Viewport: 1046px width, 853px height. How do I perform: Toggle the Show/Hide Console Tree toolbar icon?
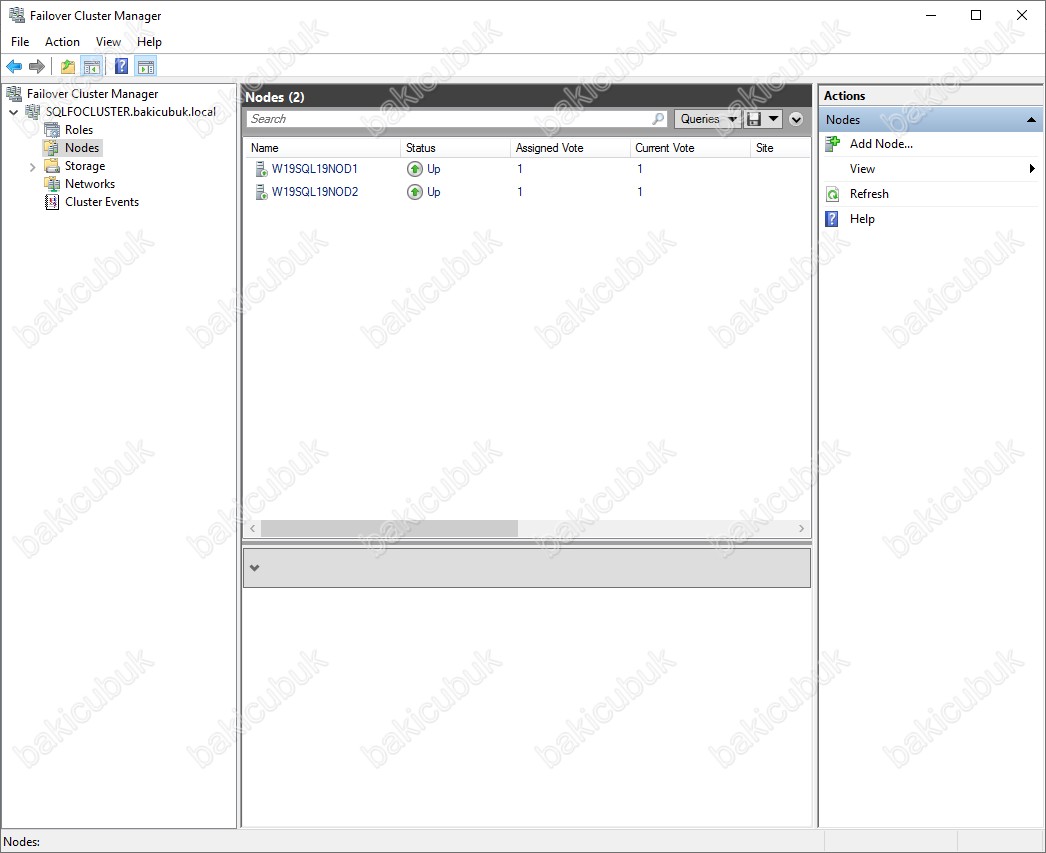coord(91,66)
